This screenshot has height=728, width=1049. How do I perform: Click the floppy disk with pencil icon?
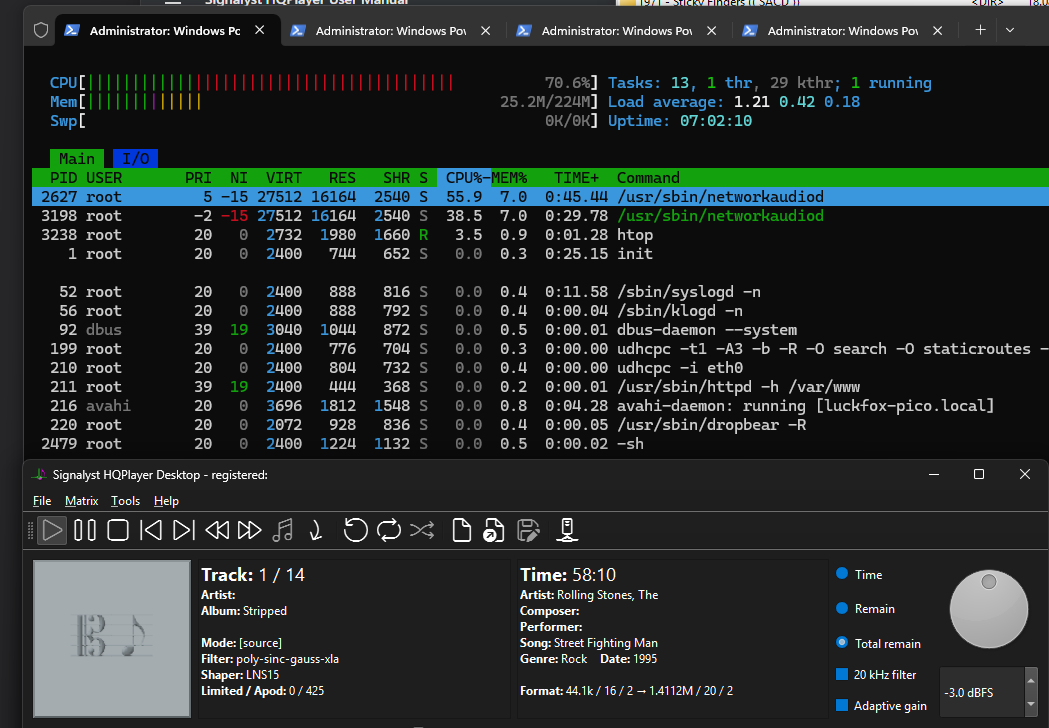coord(528,531)
